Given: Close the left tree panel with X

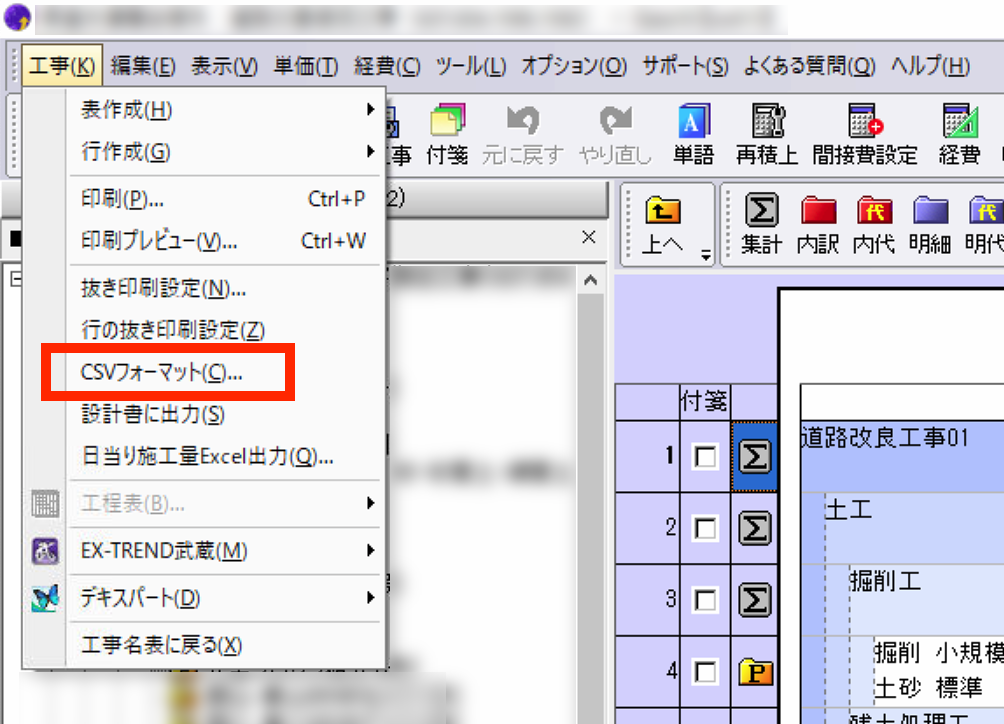Looking at the screenshot, I should 589,237.
